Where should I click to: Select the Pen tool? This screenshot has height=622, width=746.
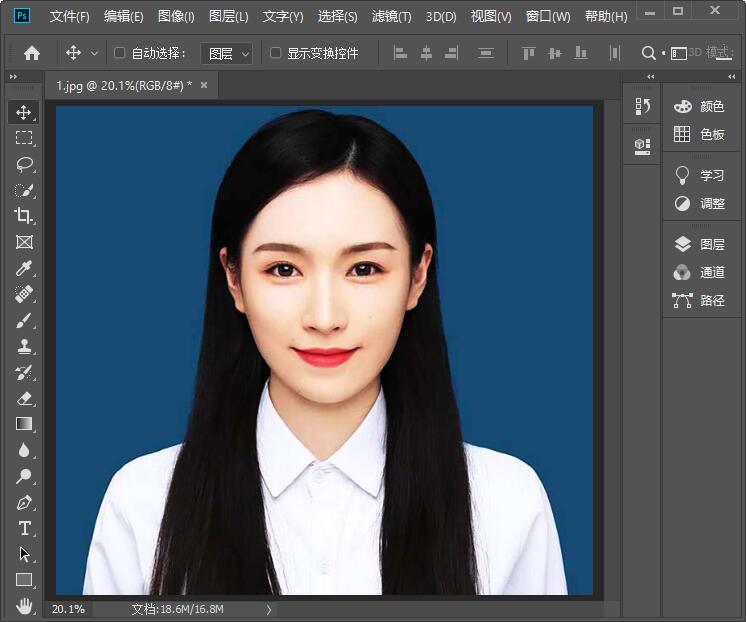pyautogui.click(x=24, y=502)
